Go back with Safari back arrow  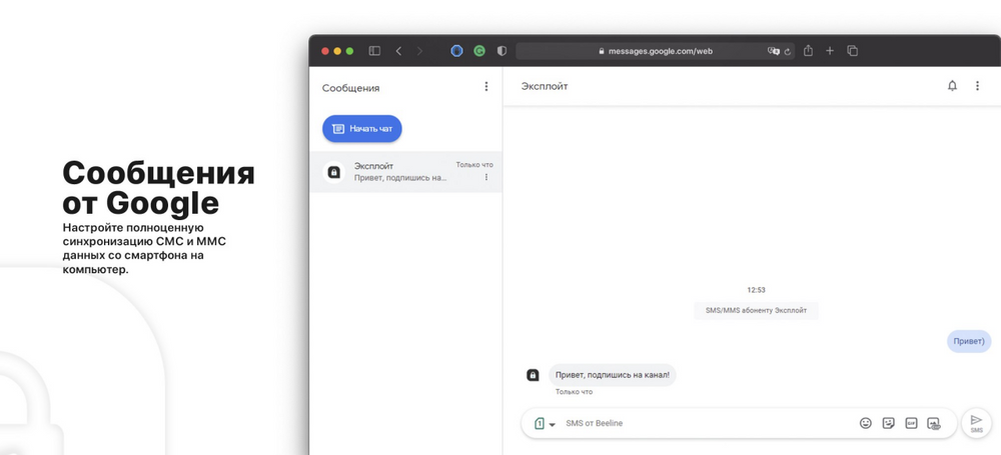pyautogui.click(x=398, y=51)
